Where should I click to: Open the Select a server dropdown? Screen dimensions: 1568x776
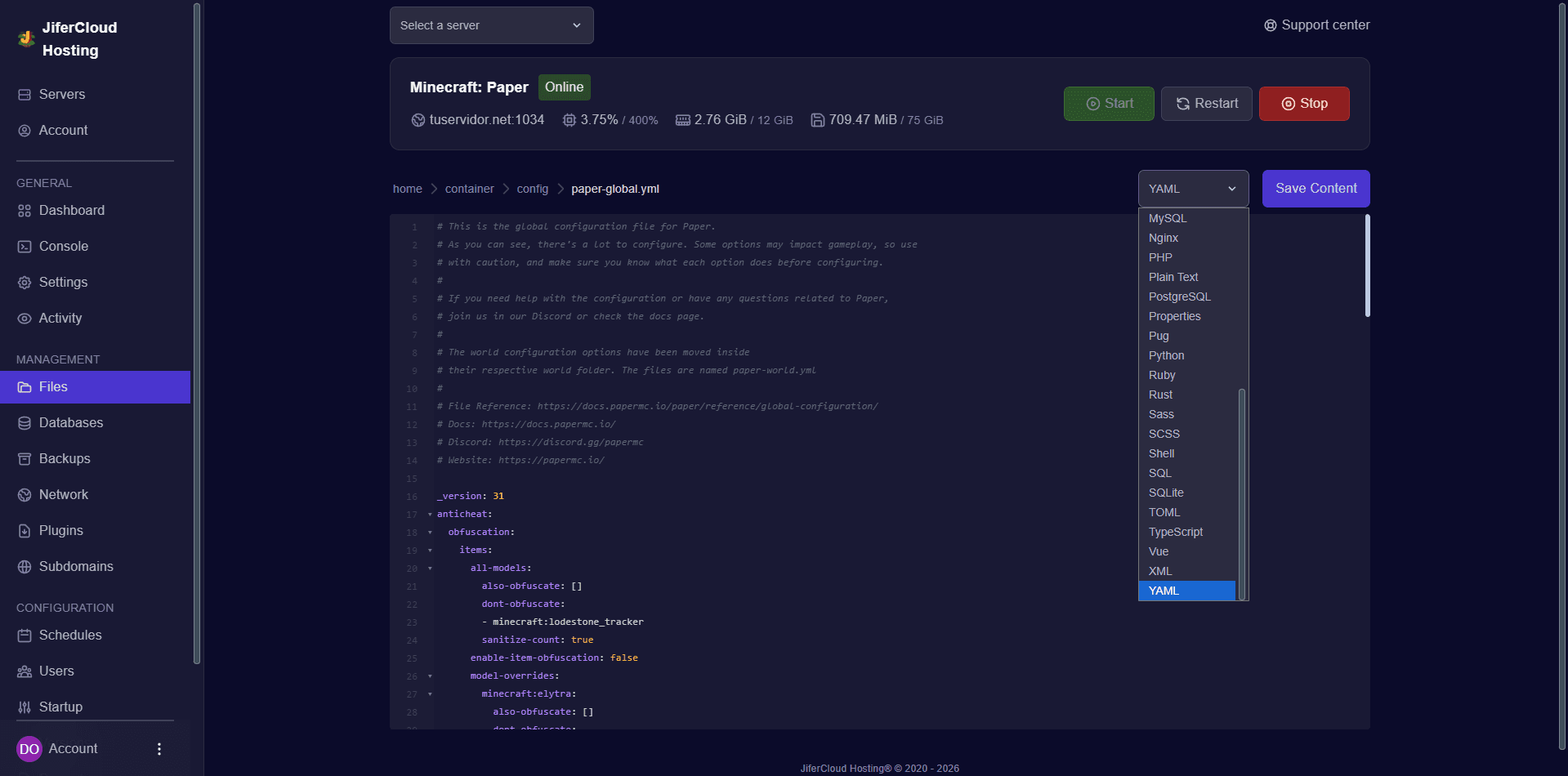point(492,25)
